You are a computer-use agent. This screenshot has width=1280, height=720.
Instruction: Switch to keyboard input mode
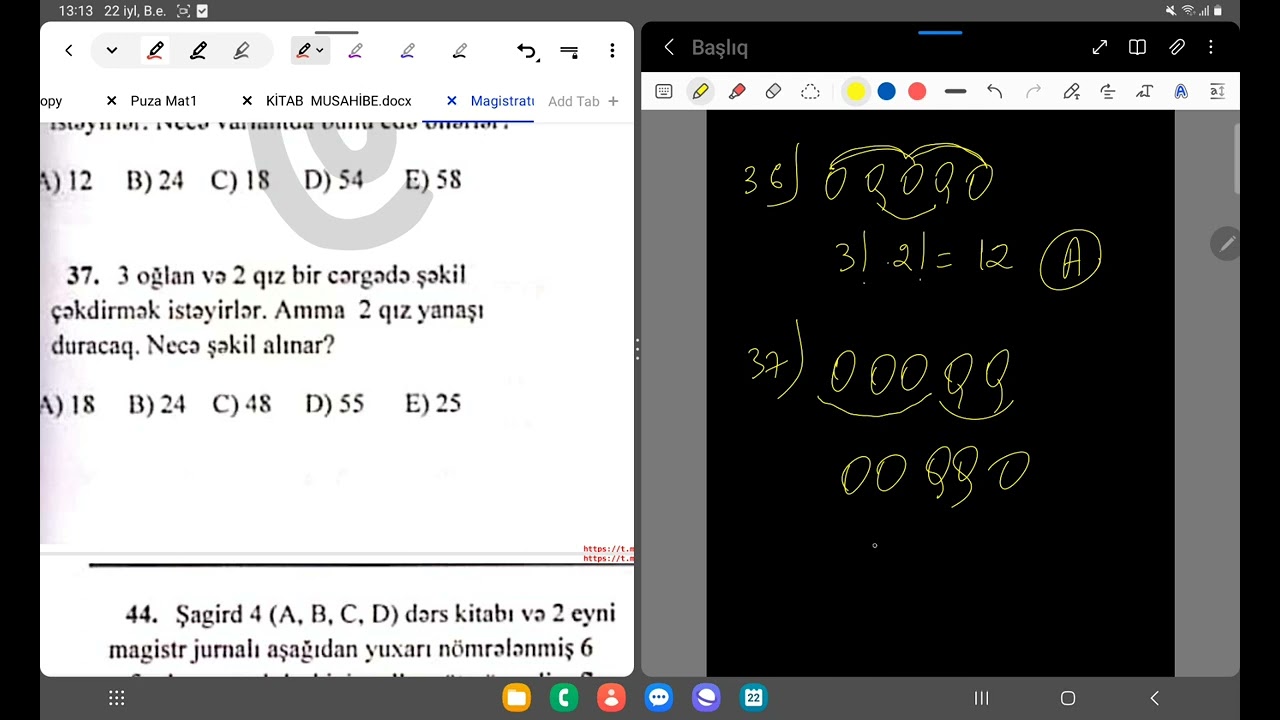(x=663, y=91)
